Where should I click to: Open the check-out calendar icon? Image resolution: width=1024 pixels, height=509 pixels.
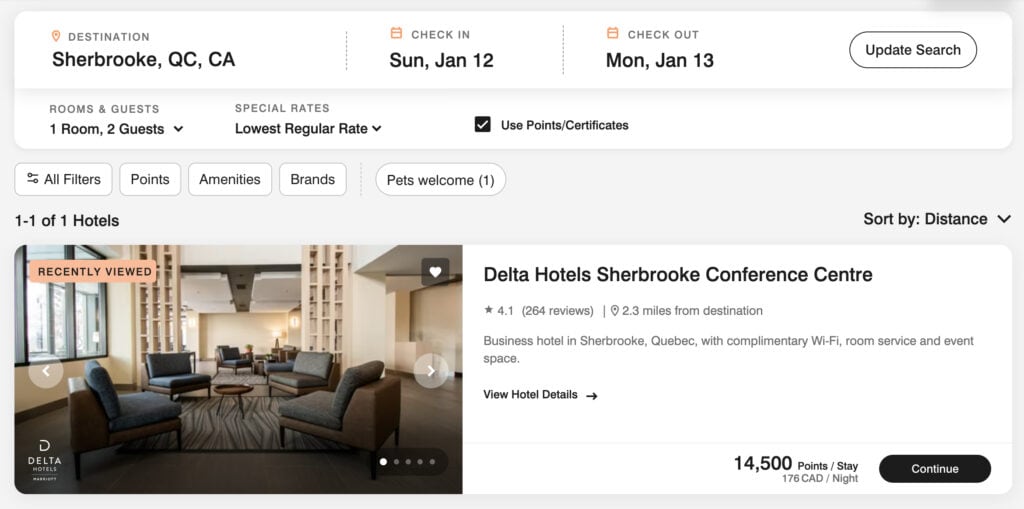point(613,34)
